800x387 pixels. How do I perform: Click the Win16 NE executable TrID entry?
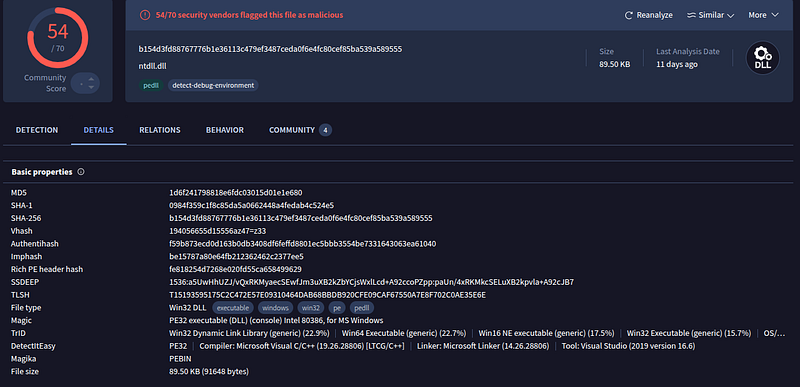(546, 333)
